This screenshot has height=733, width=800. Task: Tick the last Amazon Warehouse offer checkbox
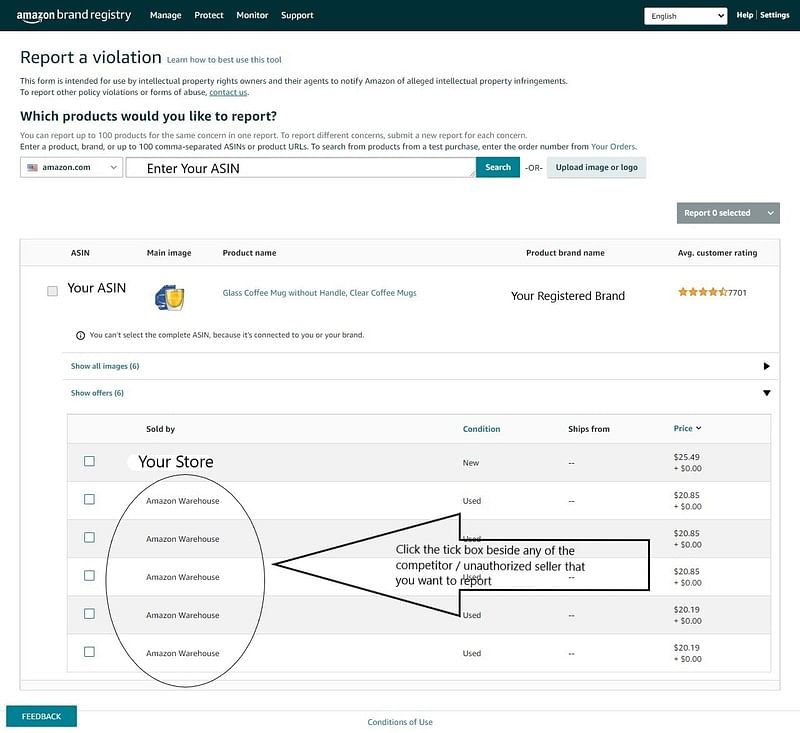click(x=89, y=652)
